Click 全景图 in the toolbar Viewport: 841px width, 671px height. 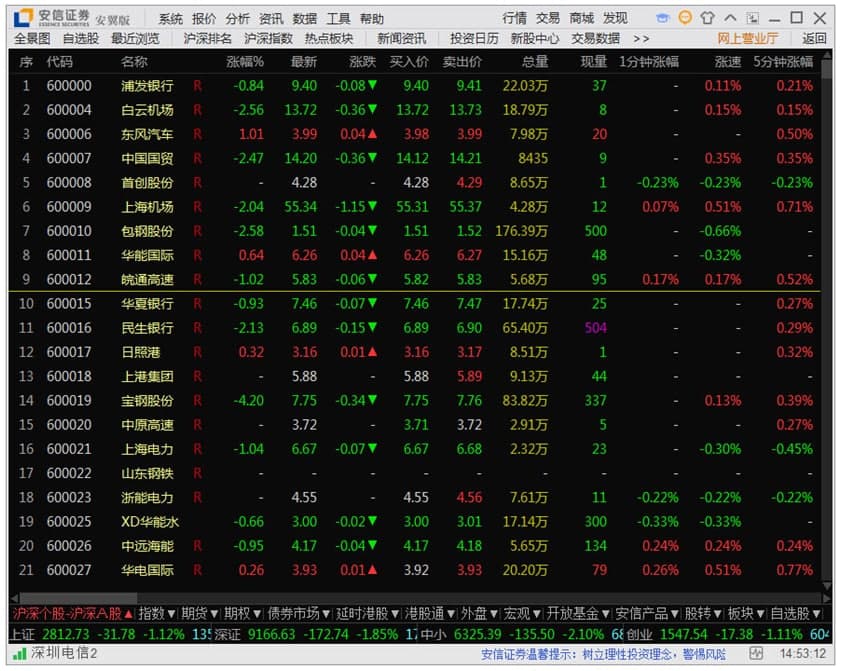[32, 39]
